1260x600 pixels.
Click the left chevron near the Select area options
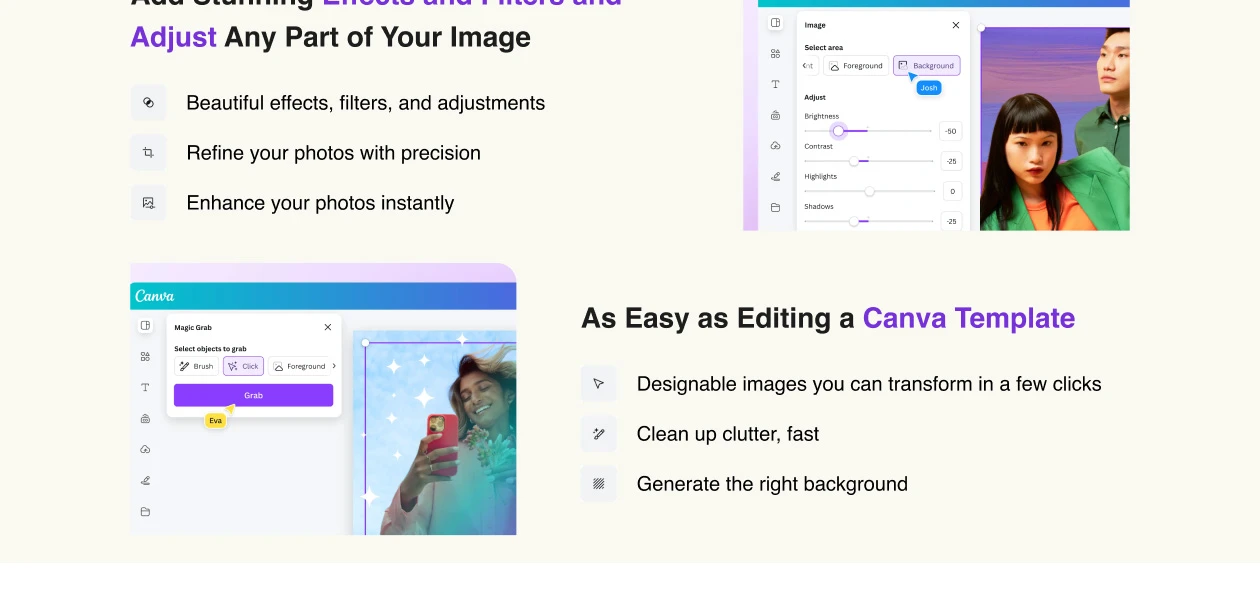(807, 65)
